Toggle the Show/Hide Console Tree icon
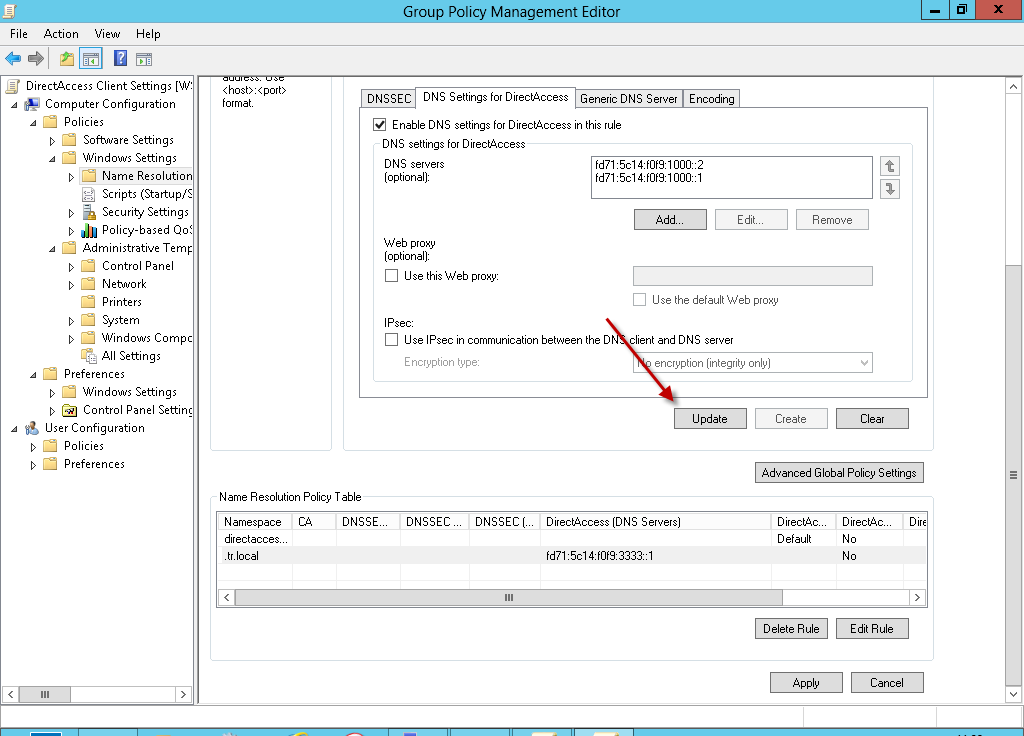This screenshot has width=1024, height=736. (x=90, y=59)
